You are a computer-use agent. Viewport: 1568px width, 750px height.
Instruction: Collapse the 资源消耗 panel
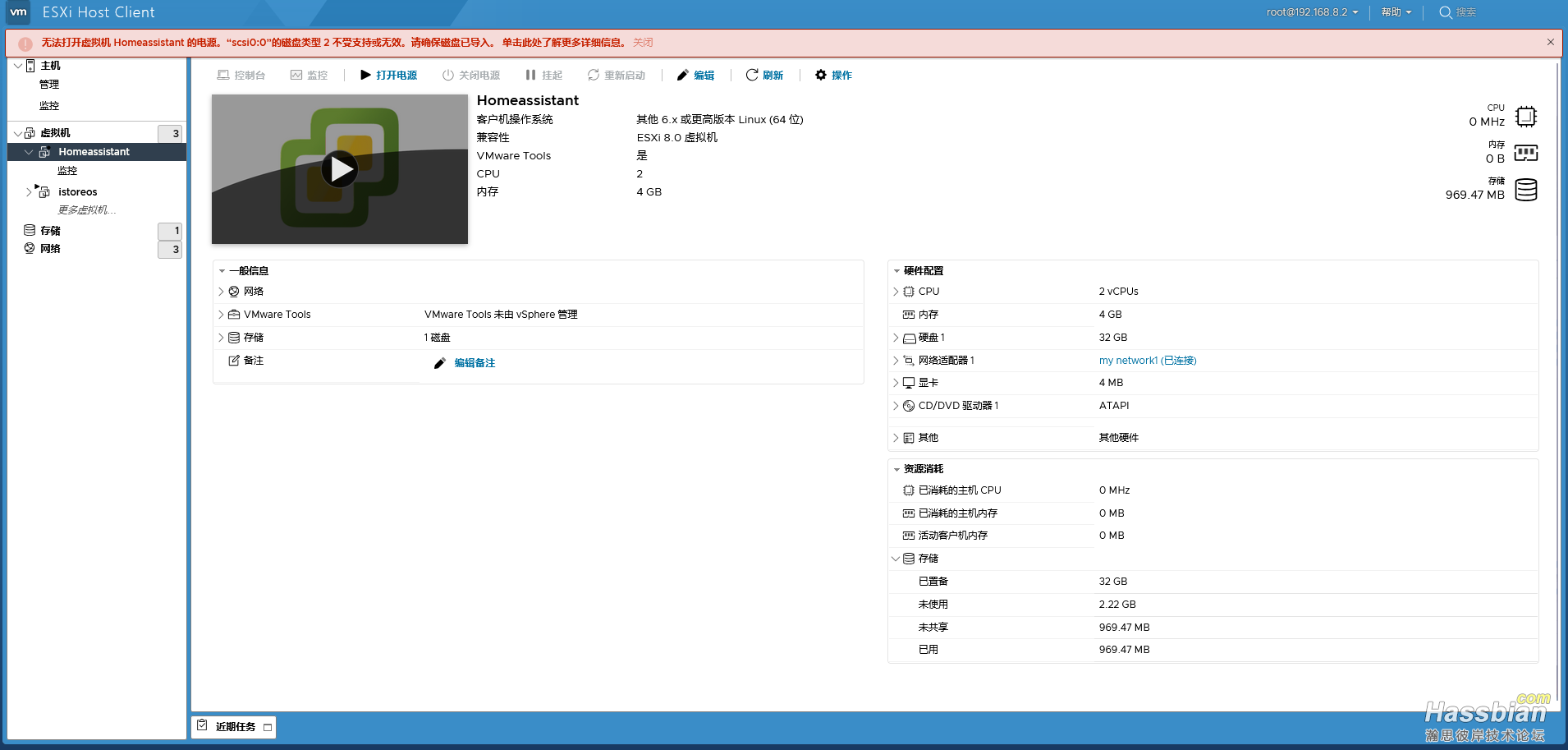click(x=896, y=469)
